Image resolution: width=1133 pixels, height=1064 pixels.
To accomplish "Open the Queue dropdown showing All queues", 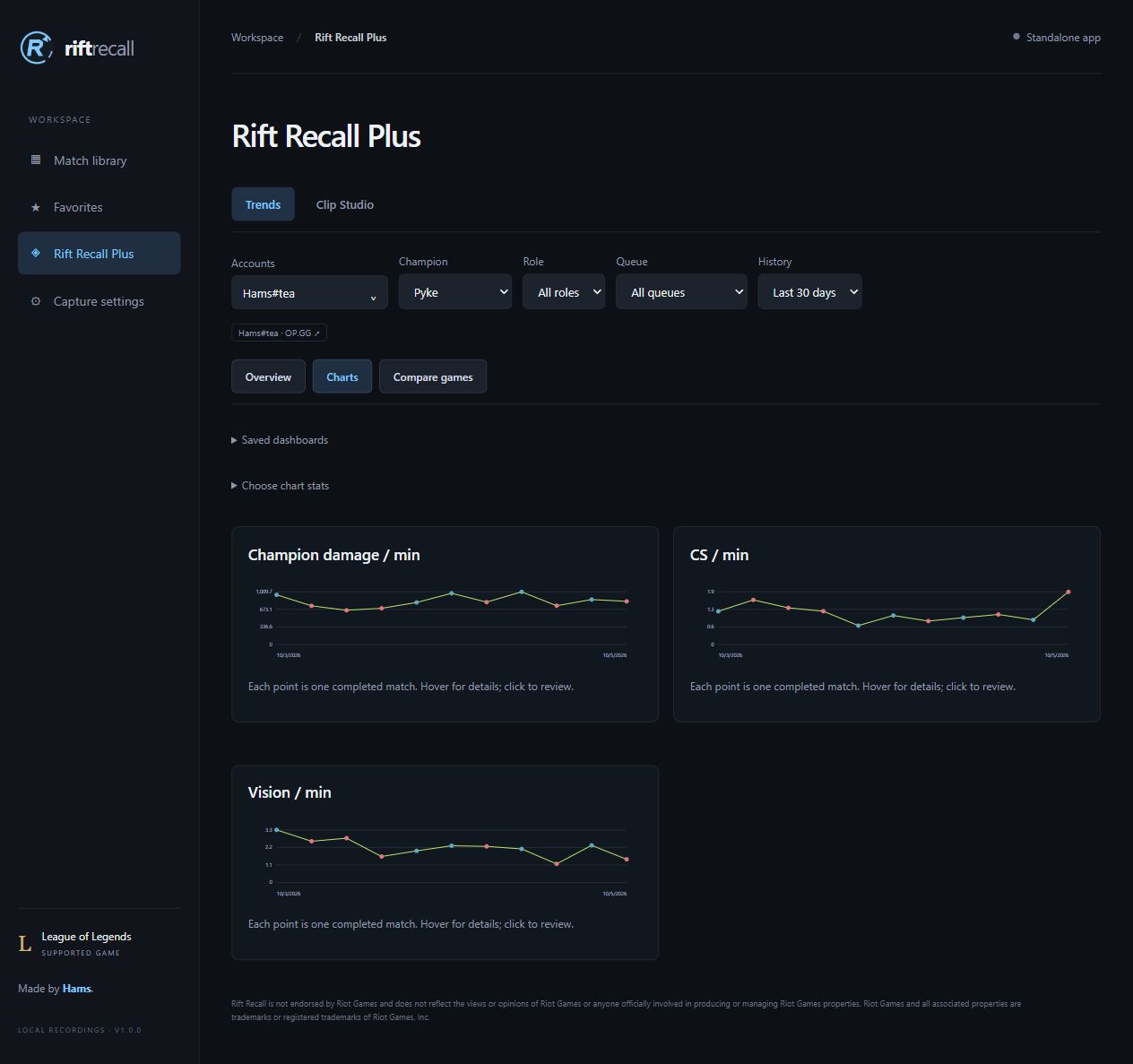I will [x=681, y=292].
